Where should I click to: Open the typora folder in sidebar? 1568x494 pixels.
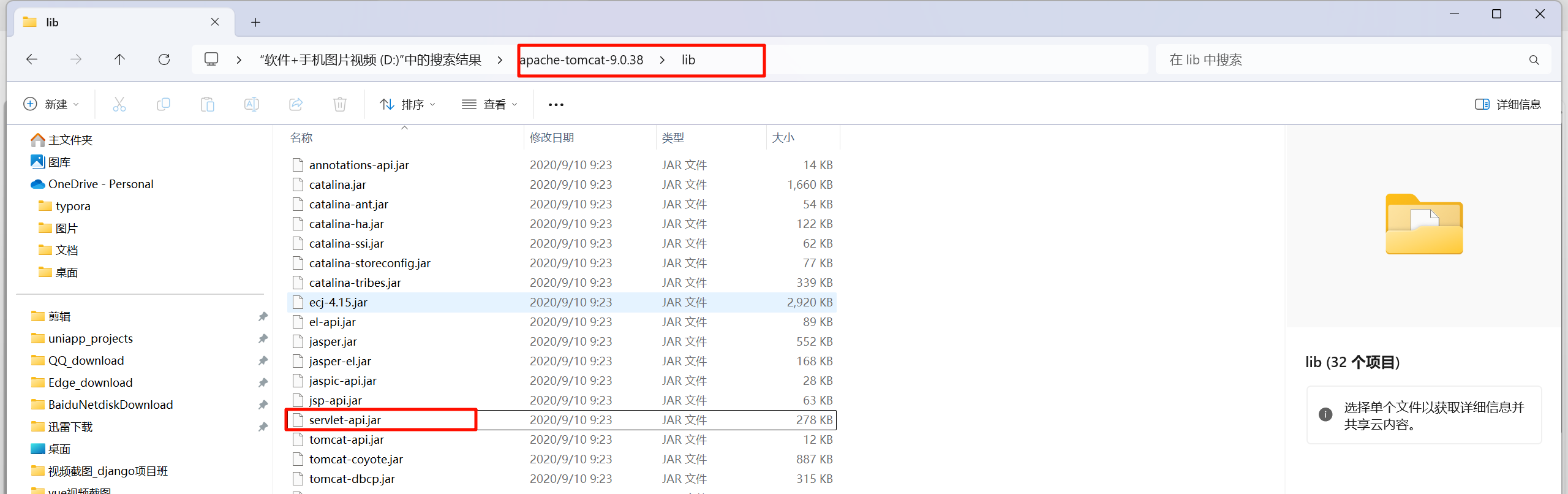point(65,207)
